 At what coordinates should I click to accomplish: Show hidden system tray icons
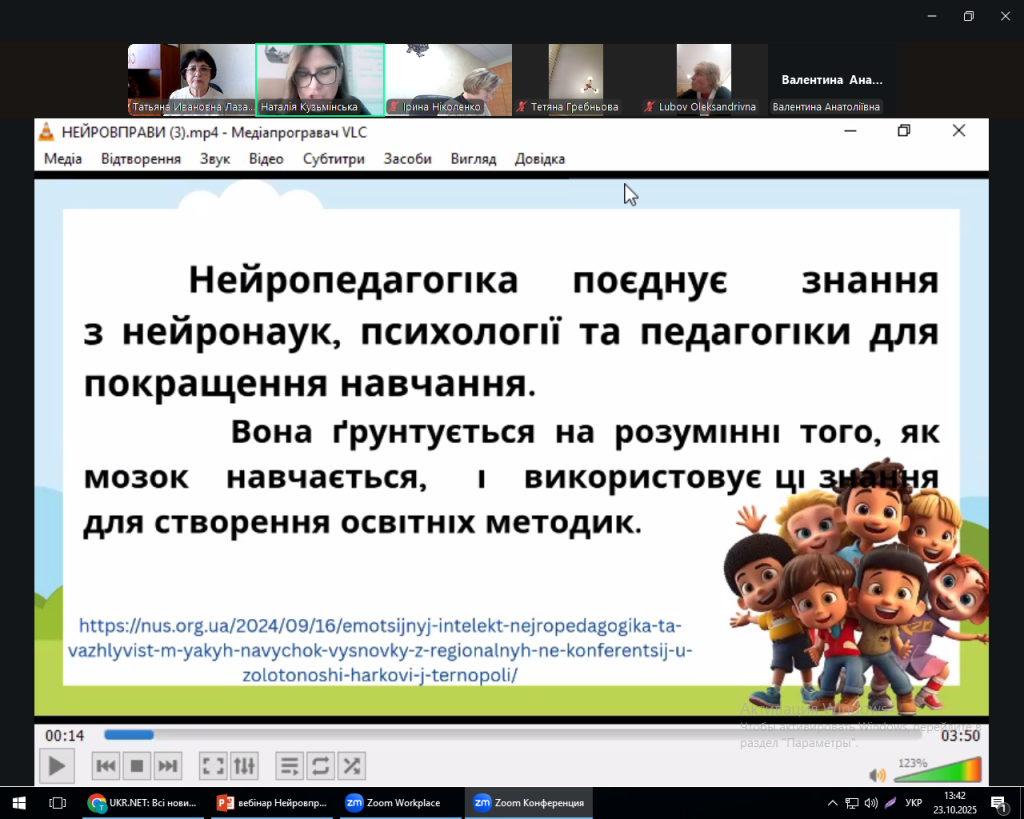tap(832, 803)
